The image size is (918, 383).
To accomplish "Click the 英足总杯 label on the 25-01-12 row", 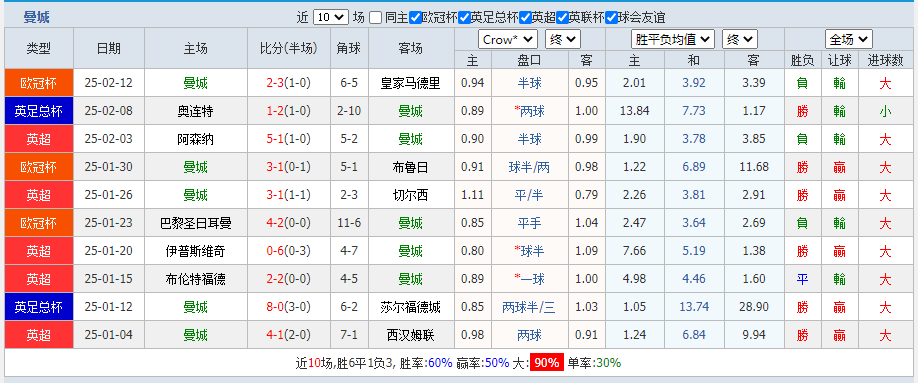I will (39, 307).
